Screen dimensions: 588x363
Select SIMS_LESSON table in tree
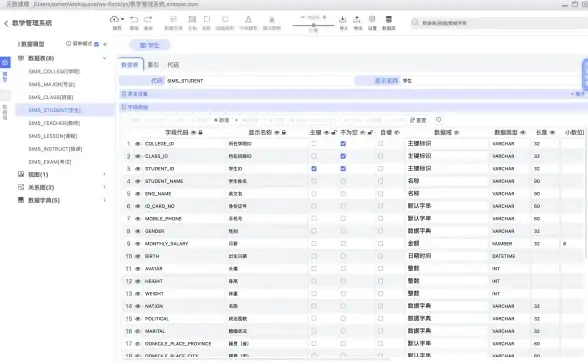click(52, 136)
